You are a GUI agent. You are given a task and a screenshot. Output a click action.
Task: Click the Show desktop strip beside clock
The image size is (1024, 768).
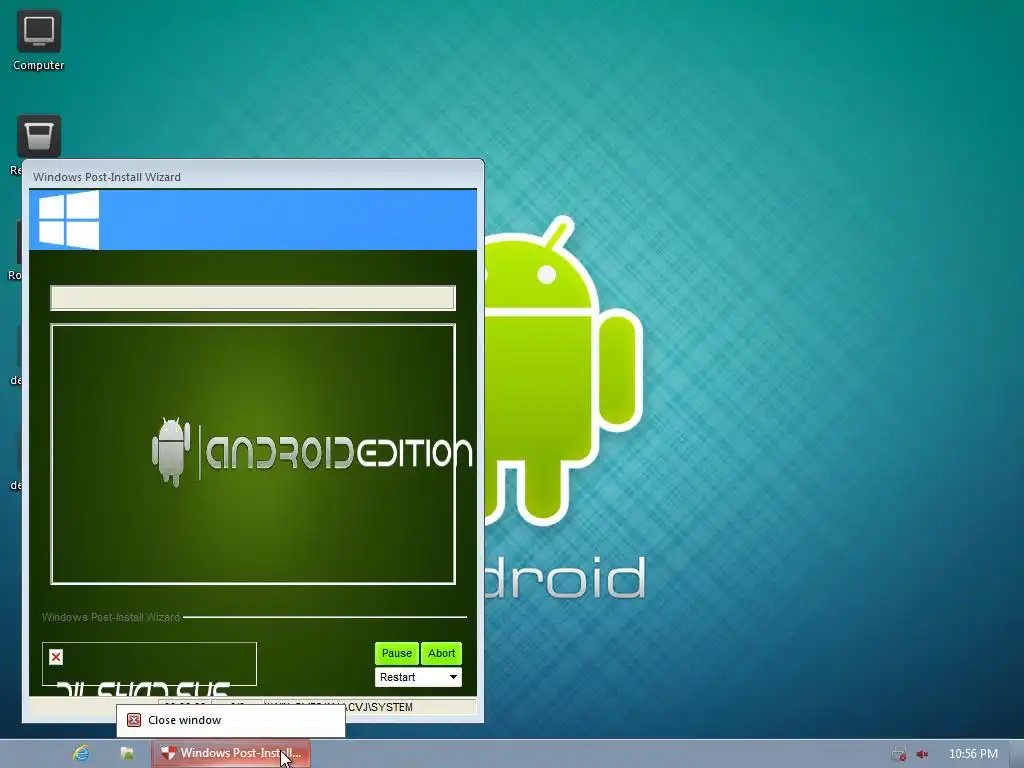pyautogui.click(x=1018, y=754)
